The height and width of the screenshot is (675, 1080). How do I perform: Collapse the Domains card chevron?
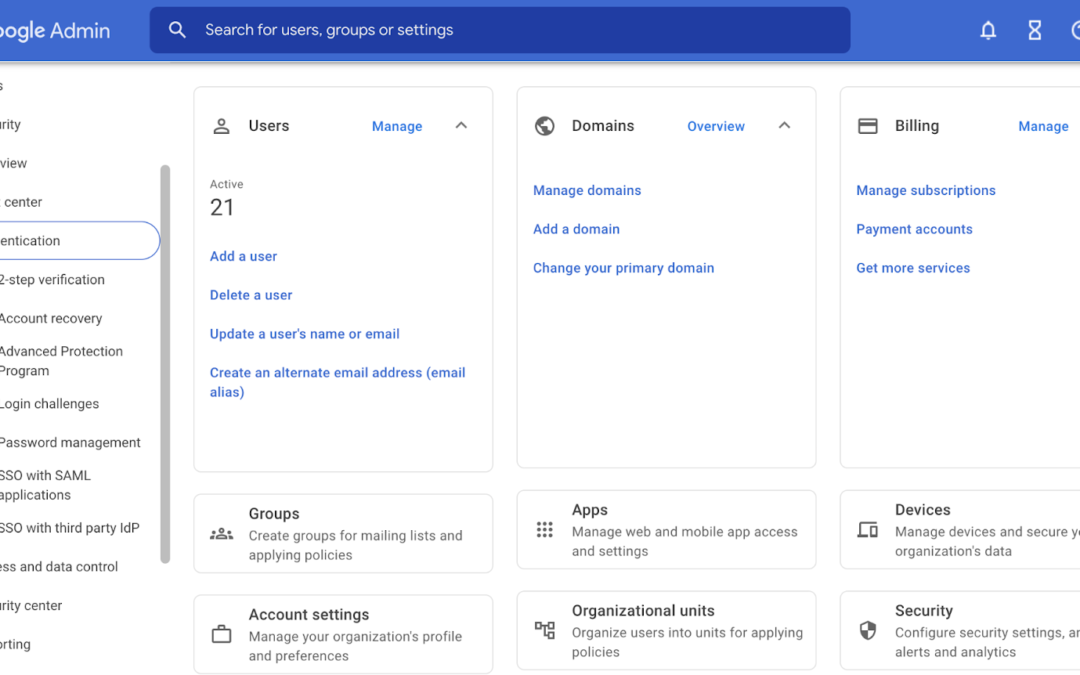(784, 125)
